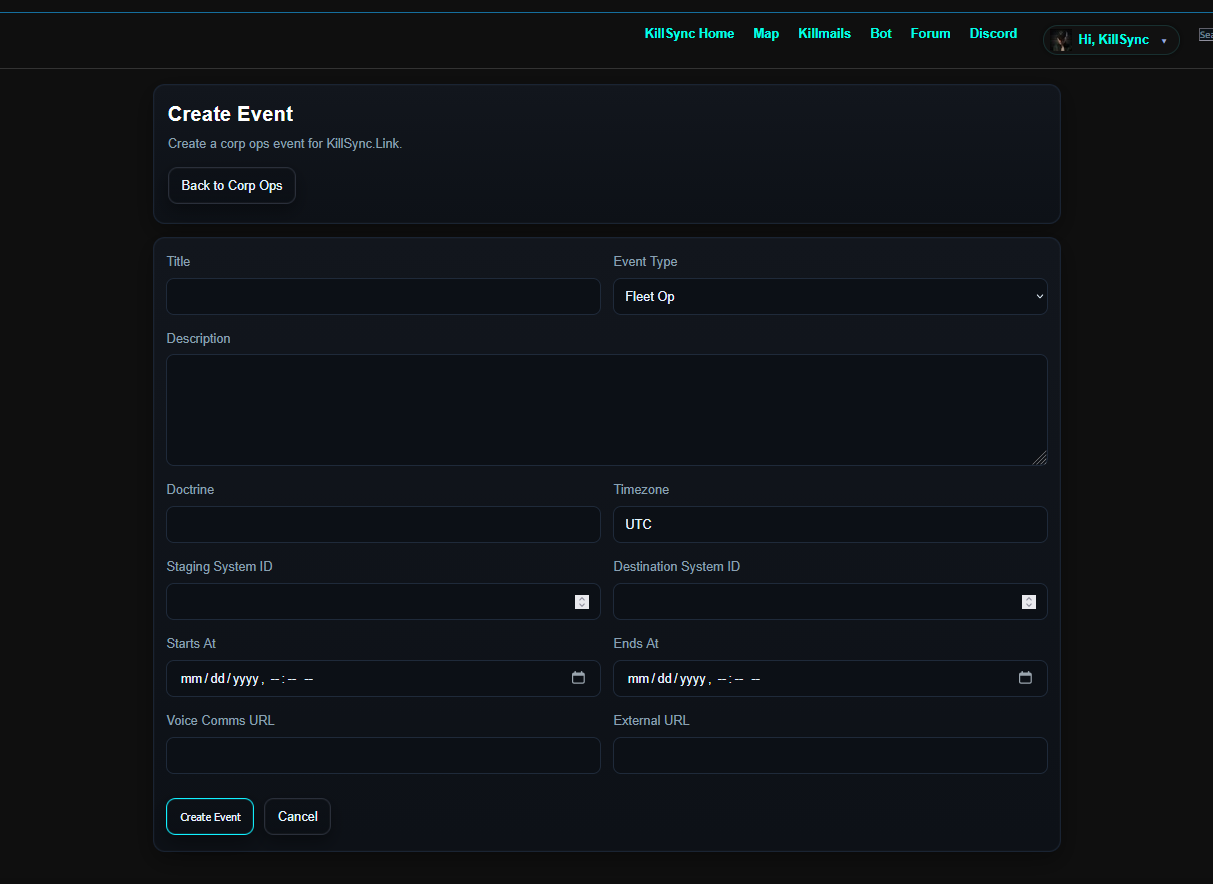Focus the Title input field
Screen dimensions: 1213x884
(383, 297)
